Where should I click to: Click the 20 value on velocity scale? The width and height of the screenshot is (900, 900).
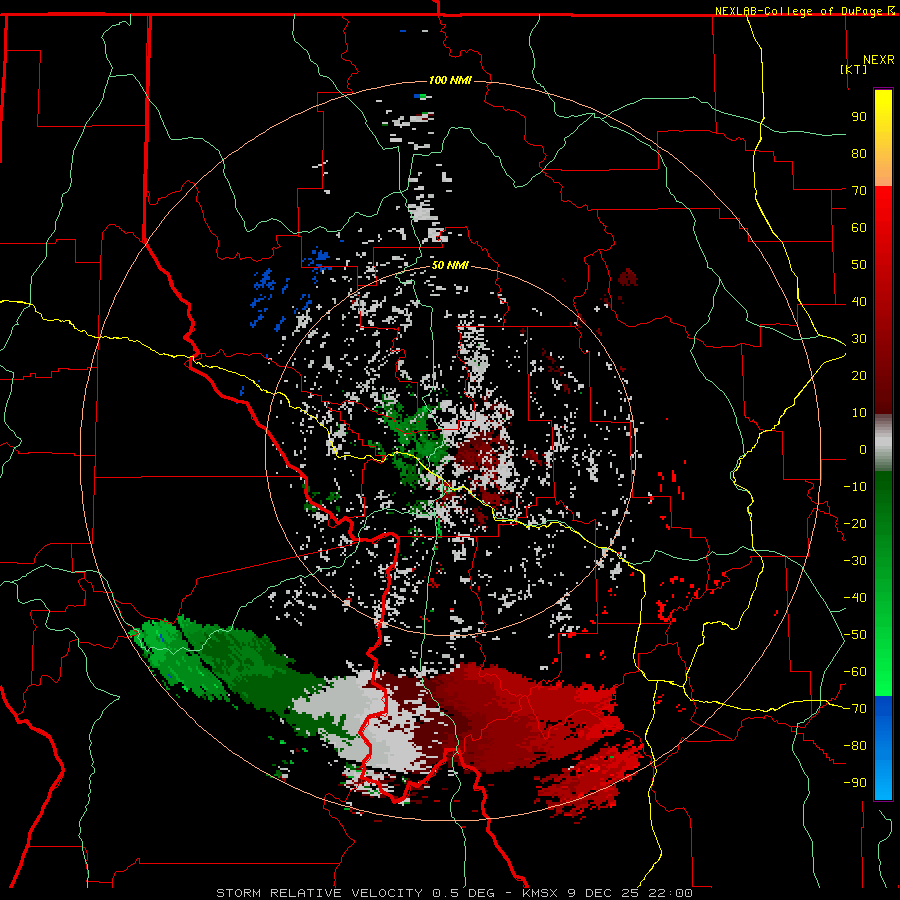click(x=859, y=375)
